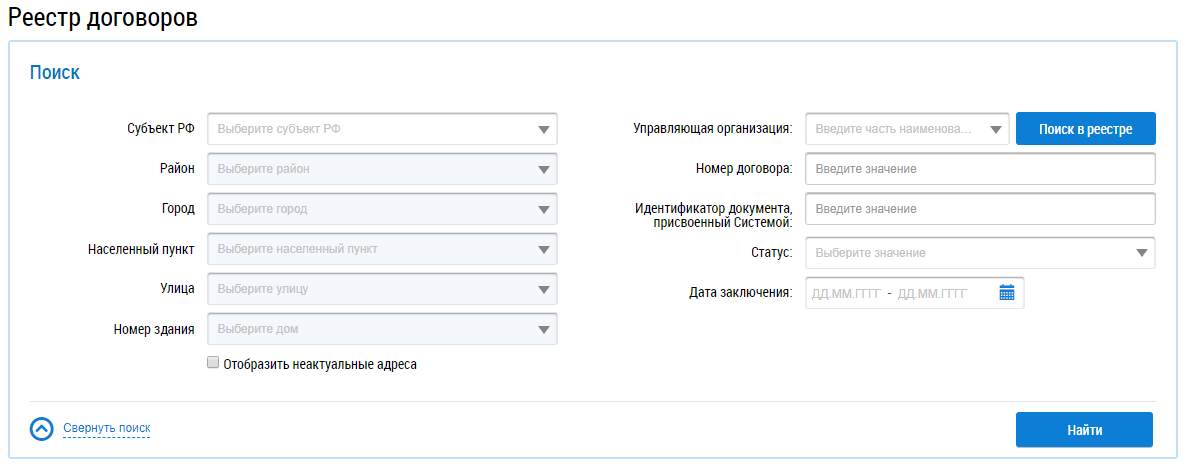Expand the 'Улица' dropdown
The width and height of the screenshot is (1192, 466).
point(382,289)
